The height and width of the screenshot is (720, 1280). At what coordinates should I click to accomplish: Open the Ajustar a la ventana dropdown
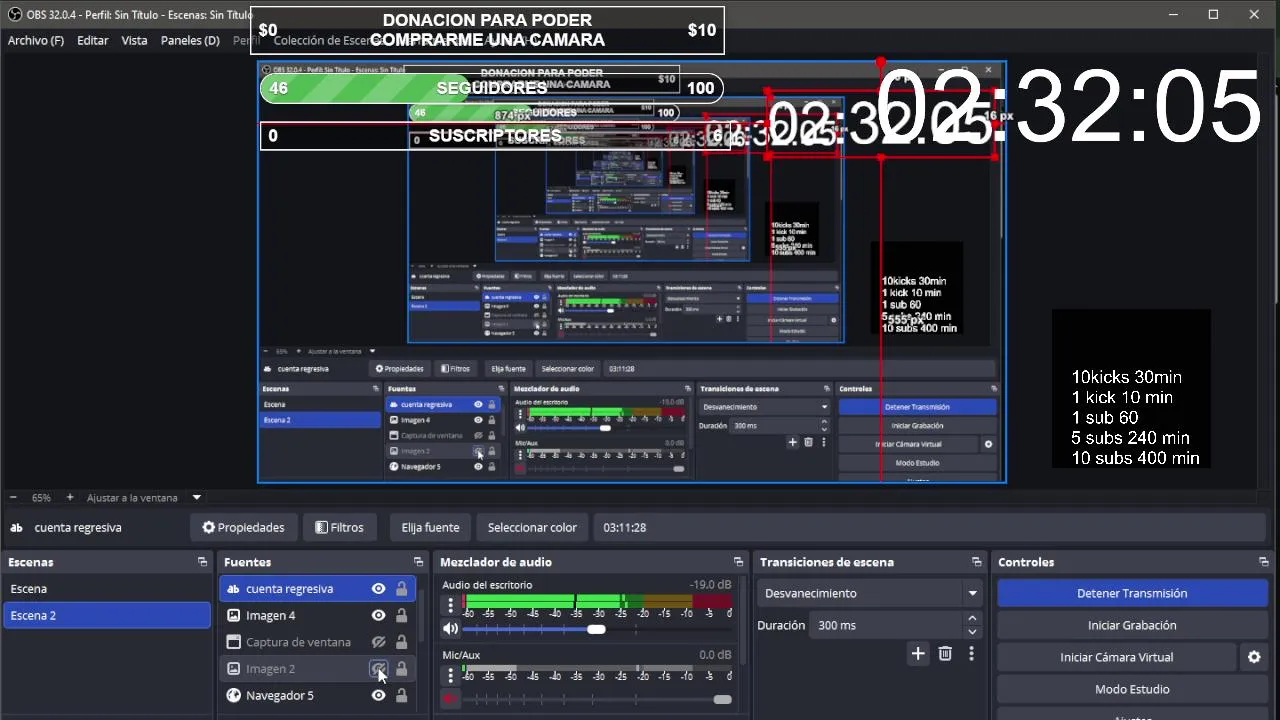click(144, 497)
